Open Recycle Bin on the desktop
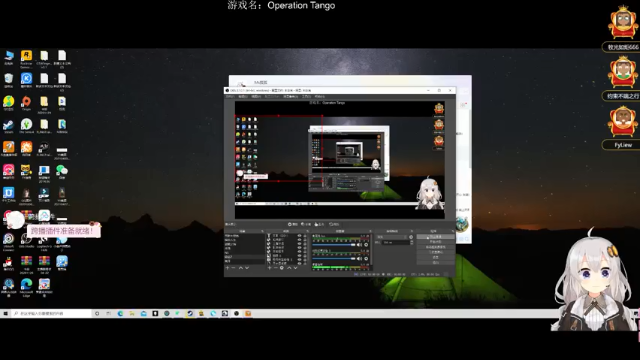 pos(9,80)
